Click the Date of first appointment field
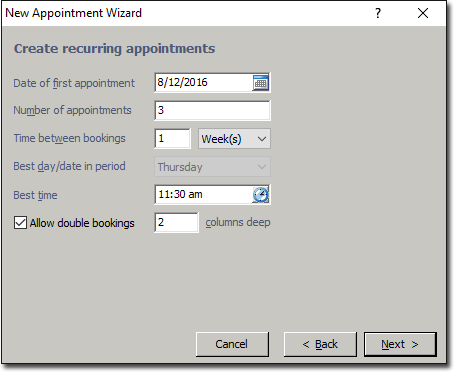The height and width of the screenshot is (372, 454). coord(203,82)
